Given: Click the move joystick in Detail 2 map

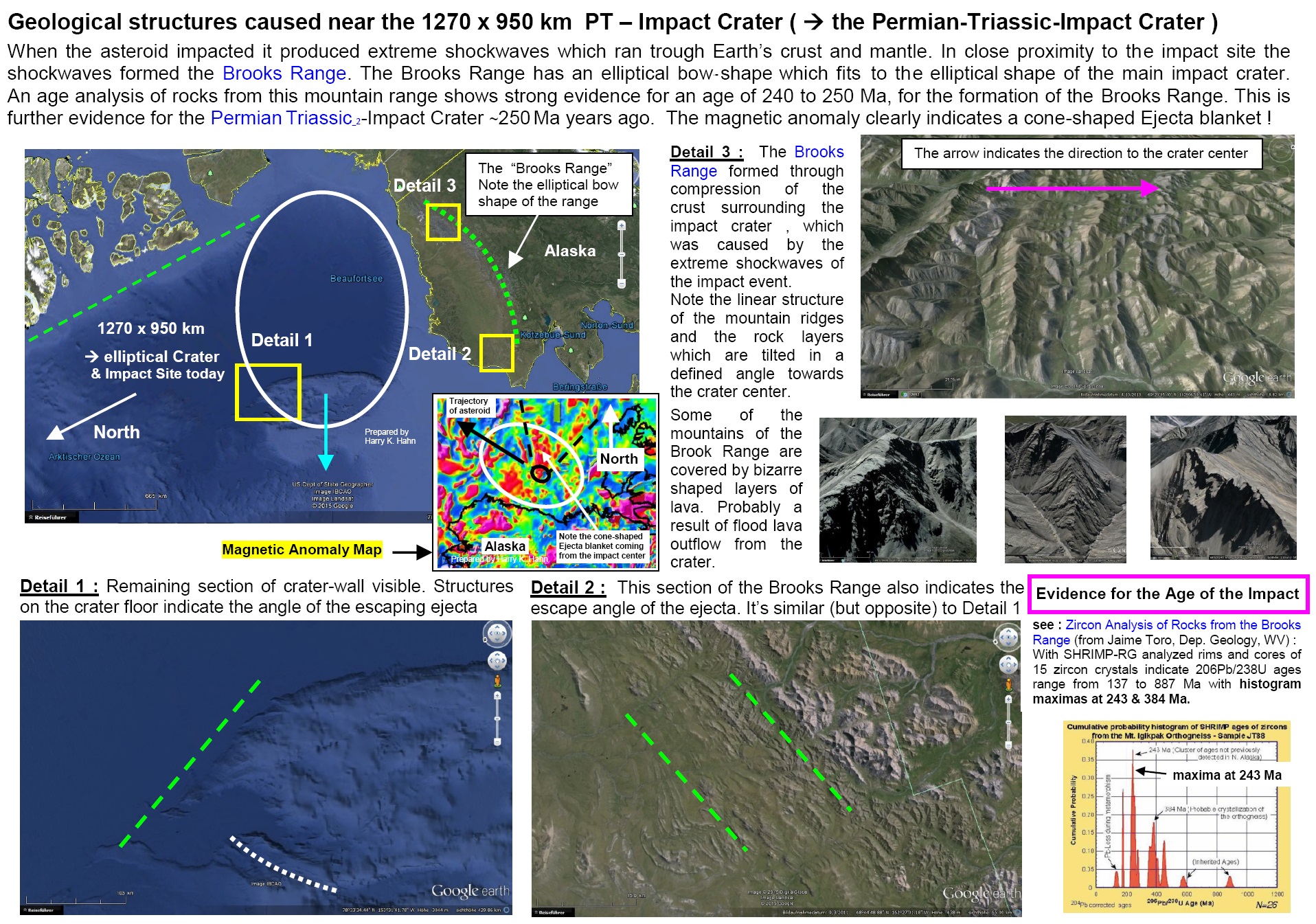Looking at the screenshot, I should pyautogui.click(x=1008, y=664).
